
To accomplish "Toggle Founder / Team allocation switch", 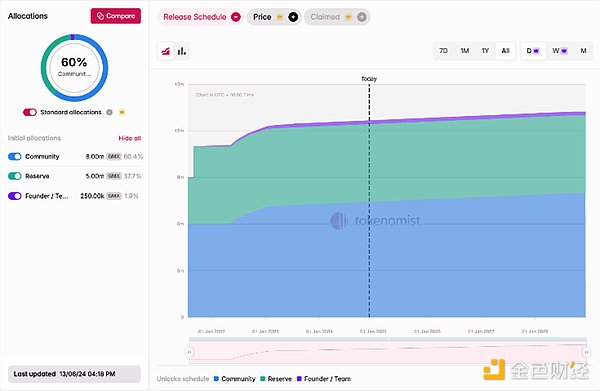I will pyautogui.click(x=15, y=196).
